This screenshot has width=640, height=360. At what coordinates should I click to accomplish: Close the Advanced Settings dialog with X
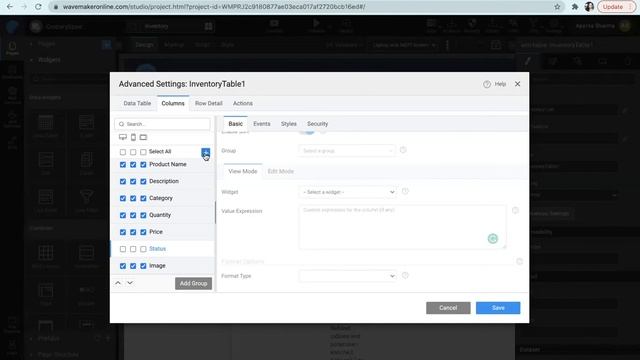[518, 84]
